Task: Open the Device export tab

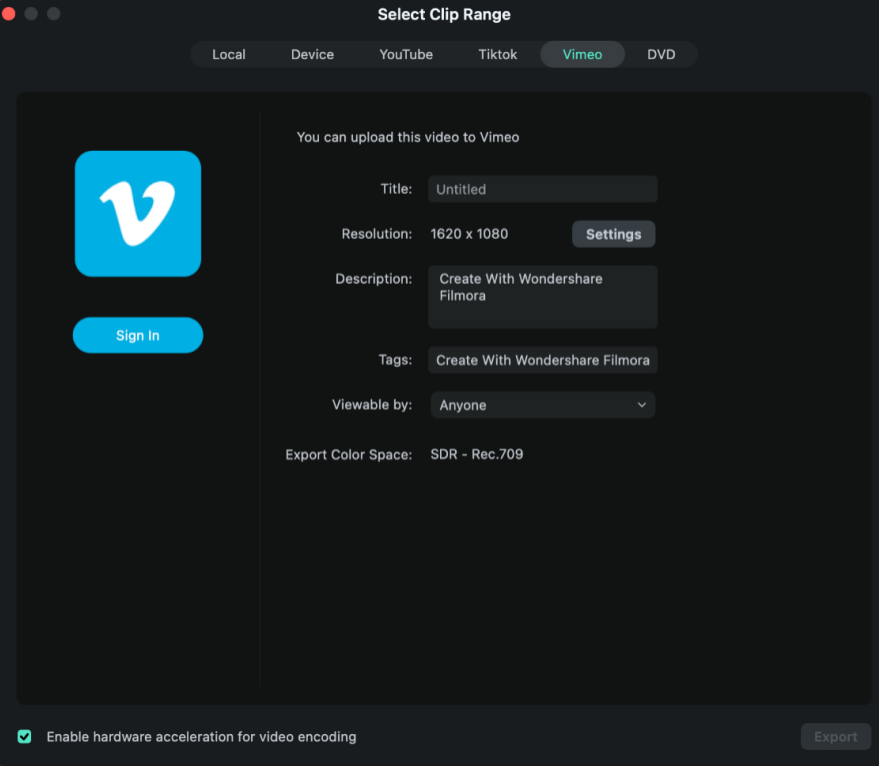Action: (312, 54)
